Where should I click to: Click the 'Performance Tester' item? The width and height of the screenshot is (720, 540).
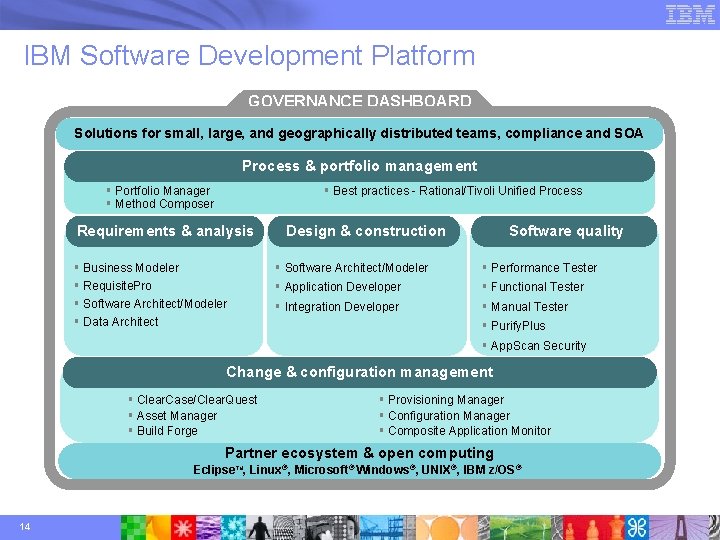544,268
